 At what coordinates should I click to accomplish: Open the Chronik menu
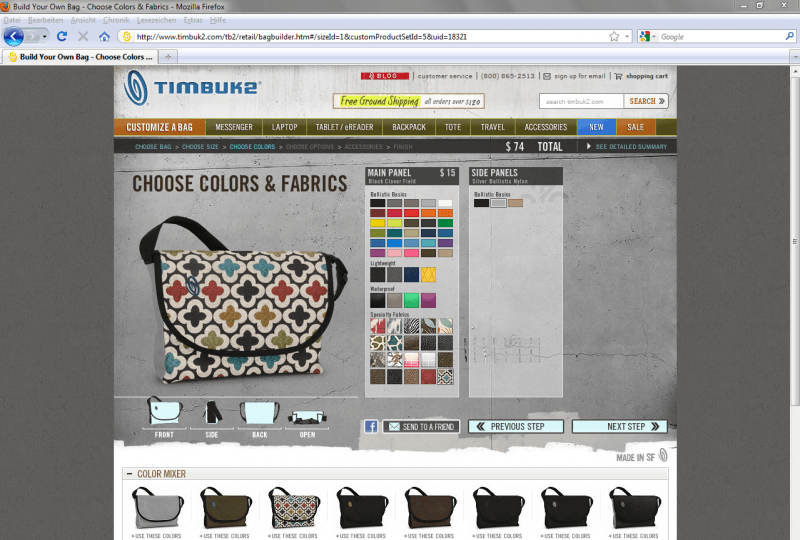[x=116, y=20]
